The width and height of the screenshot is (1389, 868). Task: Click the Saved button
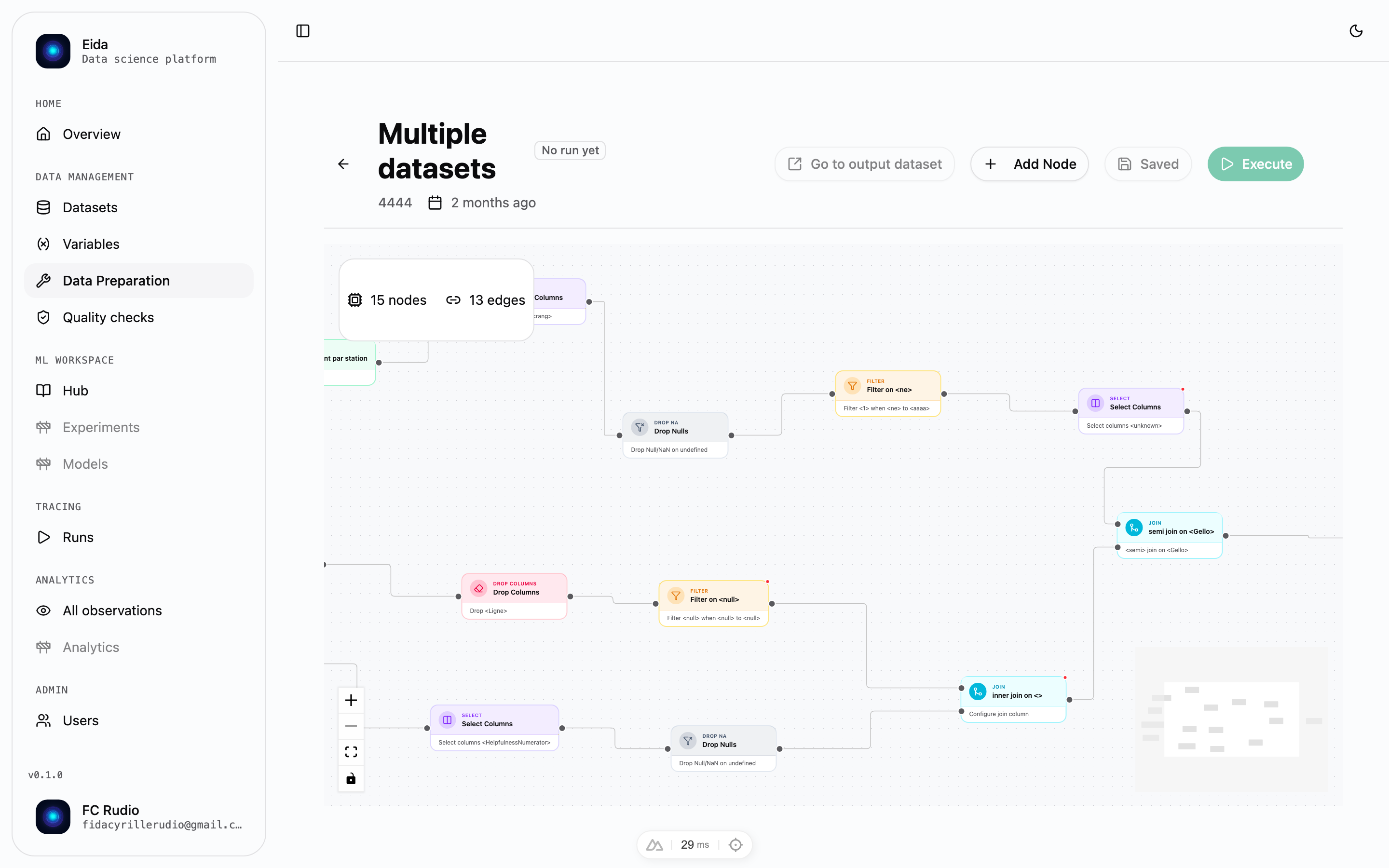point(1148,164)
